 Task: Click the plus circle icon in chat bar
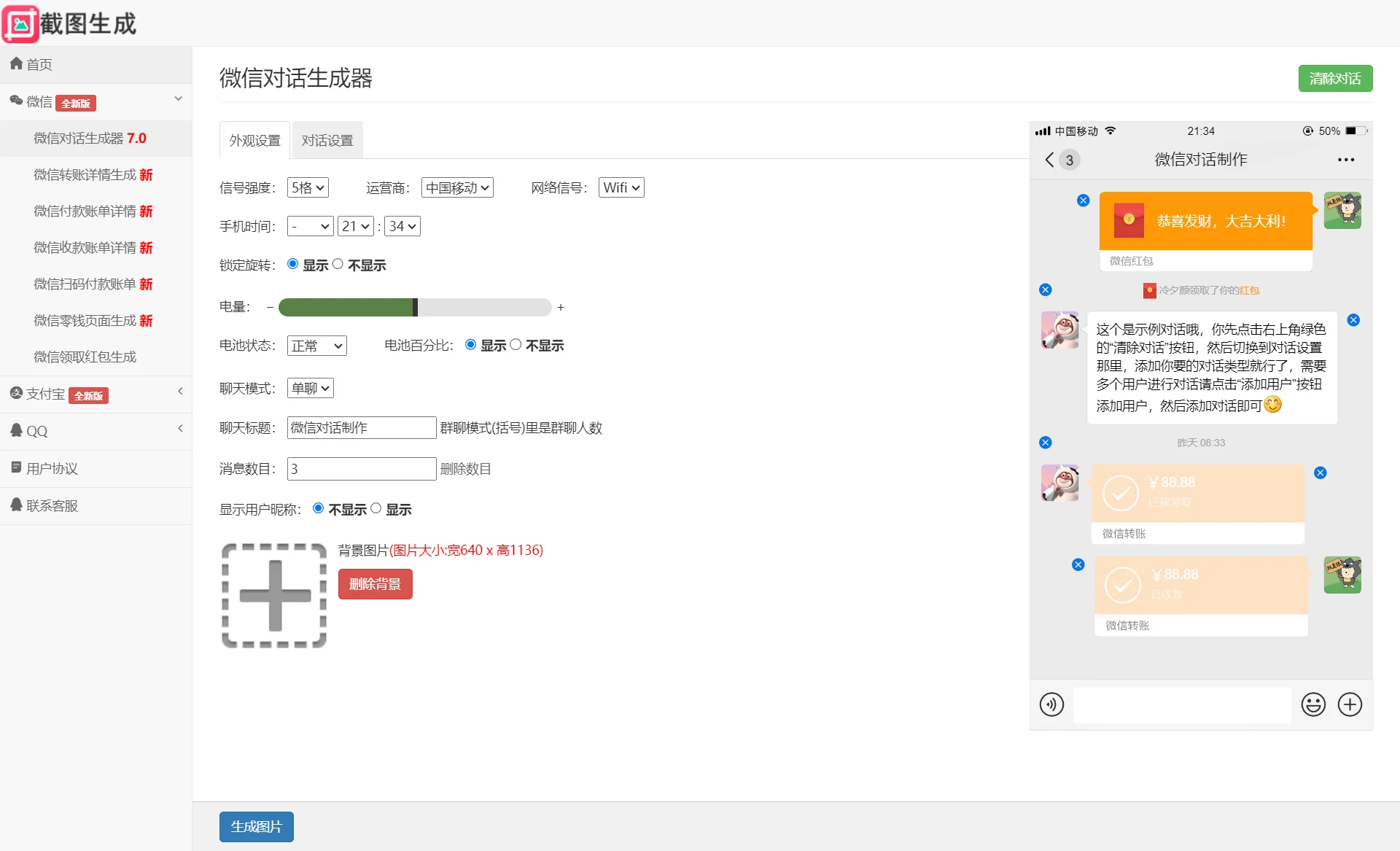click(x=1350, y=704)
